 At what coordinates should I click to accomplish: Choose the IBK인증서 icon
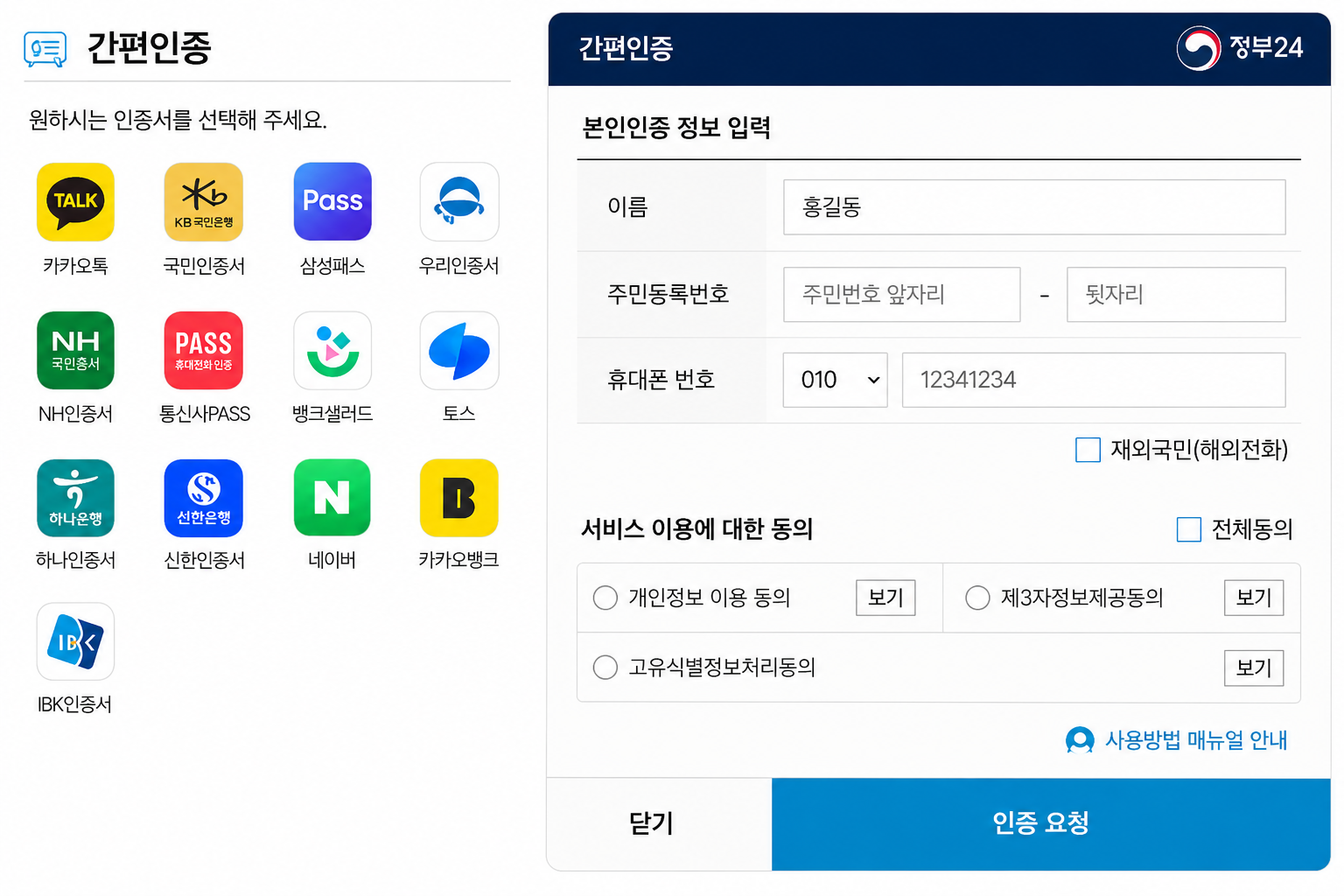click(x=75, y=641)
